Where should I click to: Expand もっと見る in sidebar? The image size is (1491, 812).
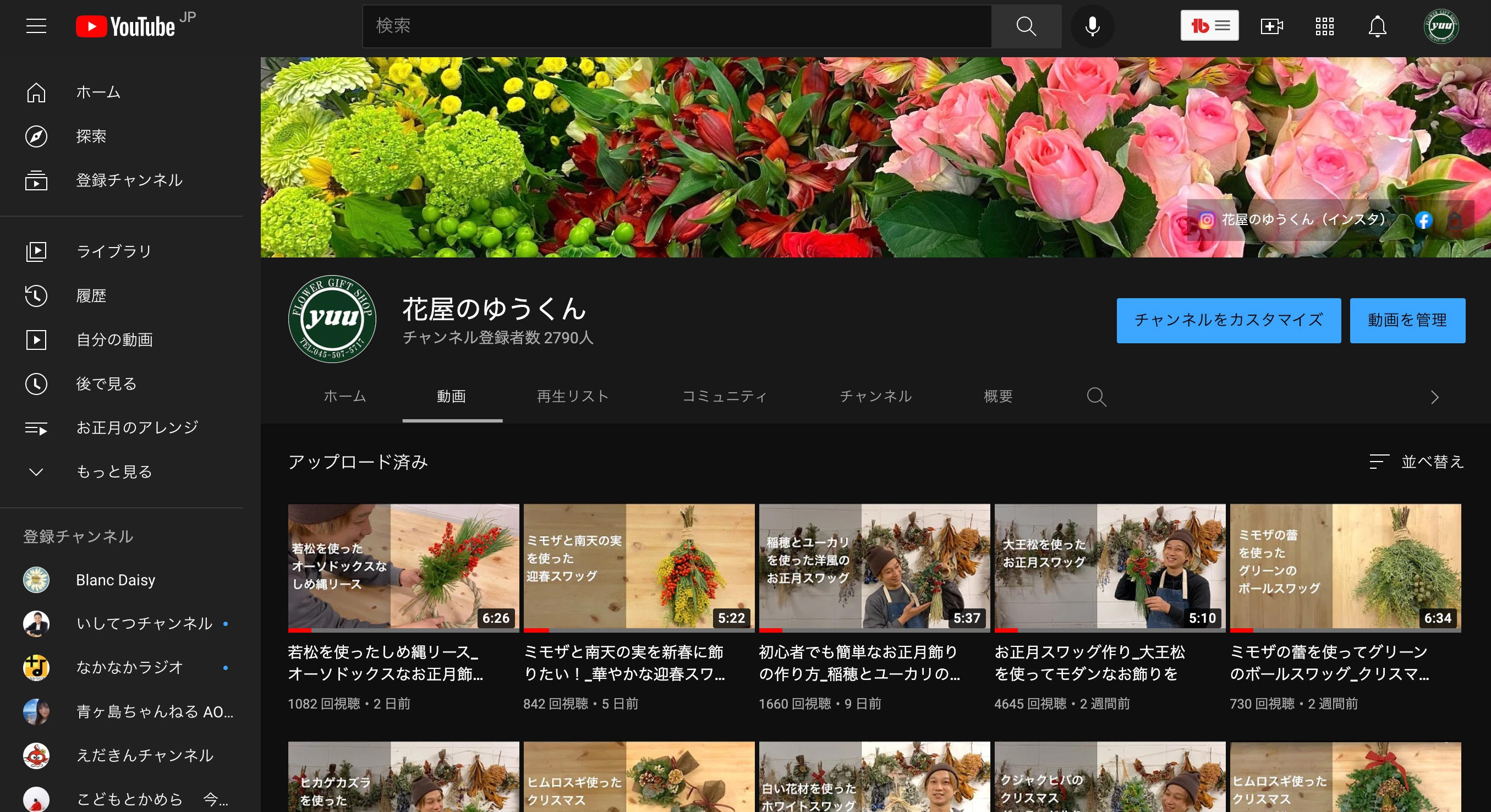tap(122, 471)
